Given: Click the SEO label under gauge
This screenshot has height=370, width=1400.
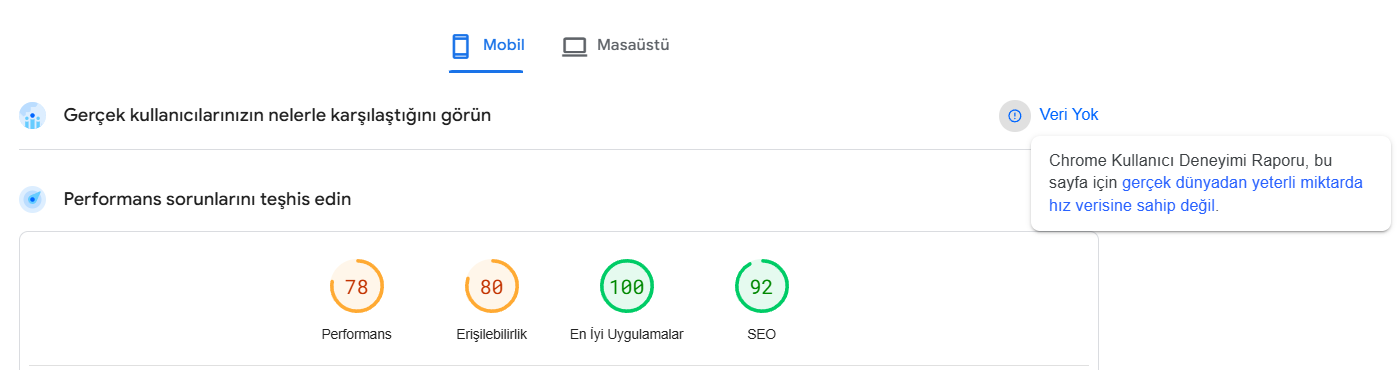Looking at the screenshot, I should [x=761, y=335].
